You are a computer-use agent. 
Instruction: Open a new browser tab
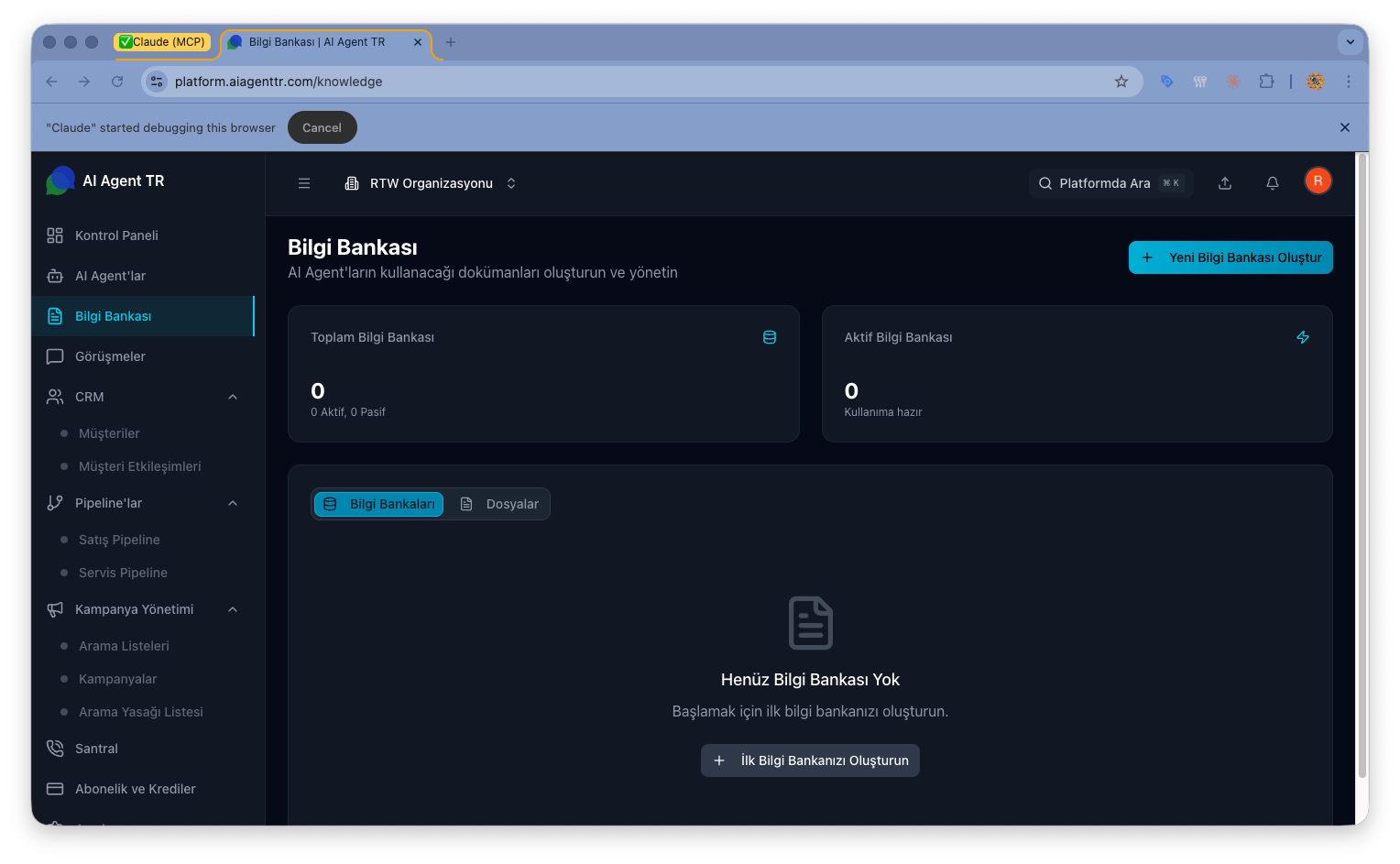[x=451, y=42]
